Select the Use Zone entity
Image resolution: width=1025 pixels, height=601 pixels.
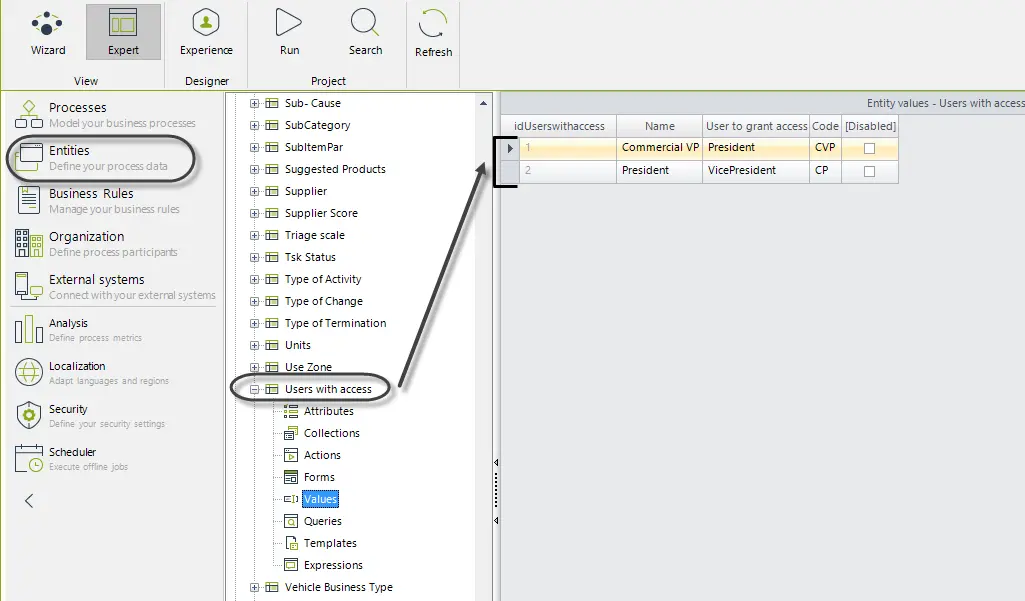(x=308, y=368)
